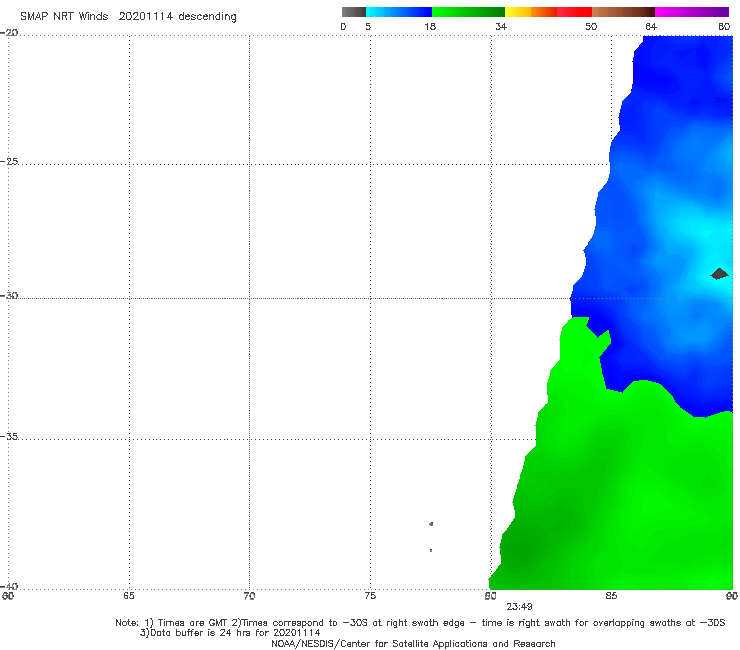Screen dimensions: 740x650
Task: Click the latitude label '-35'
Action: coord(9,436)
